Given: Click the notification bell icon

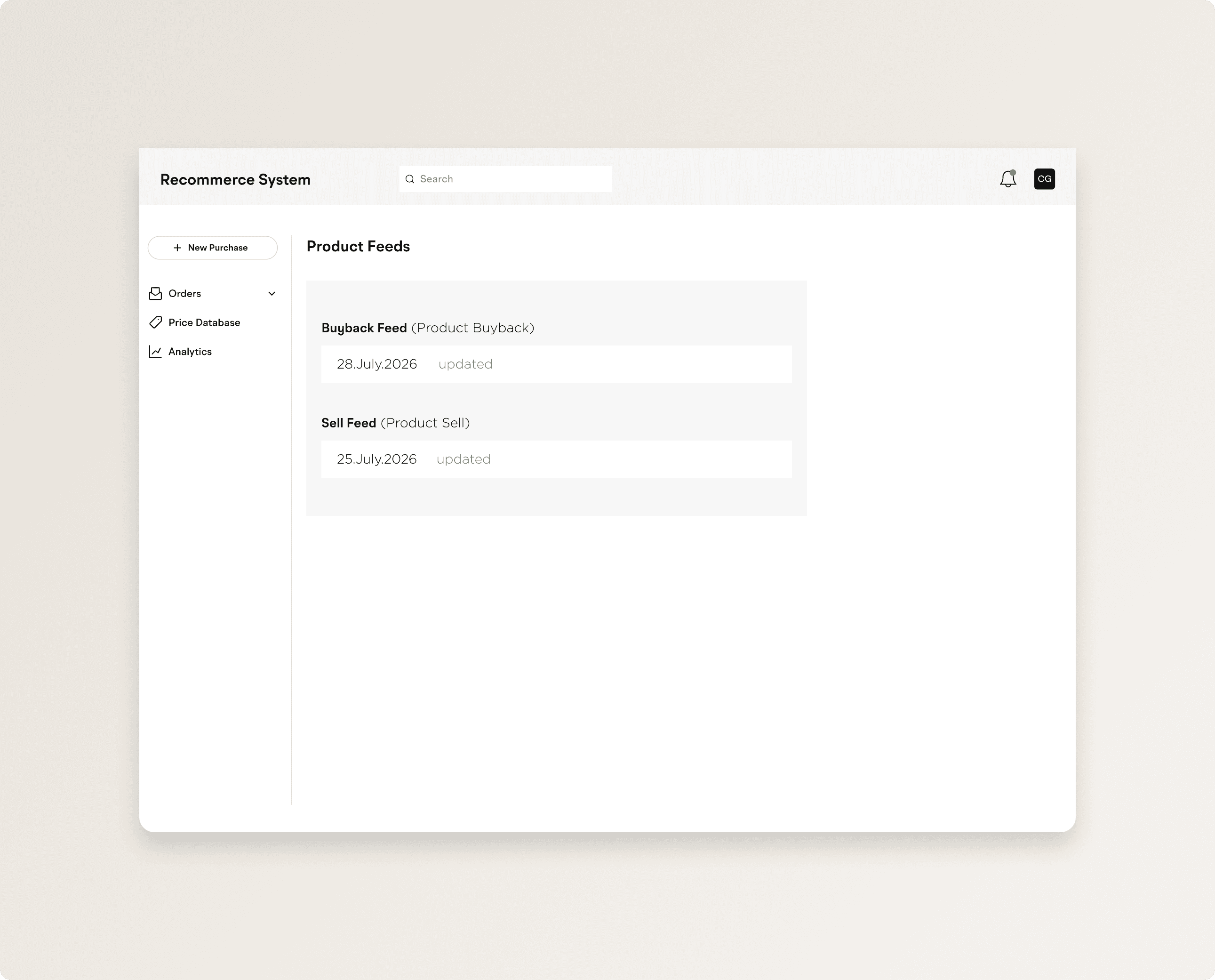Looking at the screenshot, I should [x=1007, y=179].
